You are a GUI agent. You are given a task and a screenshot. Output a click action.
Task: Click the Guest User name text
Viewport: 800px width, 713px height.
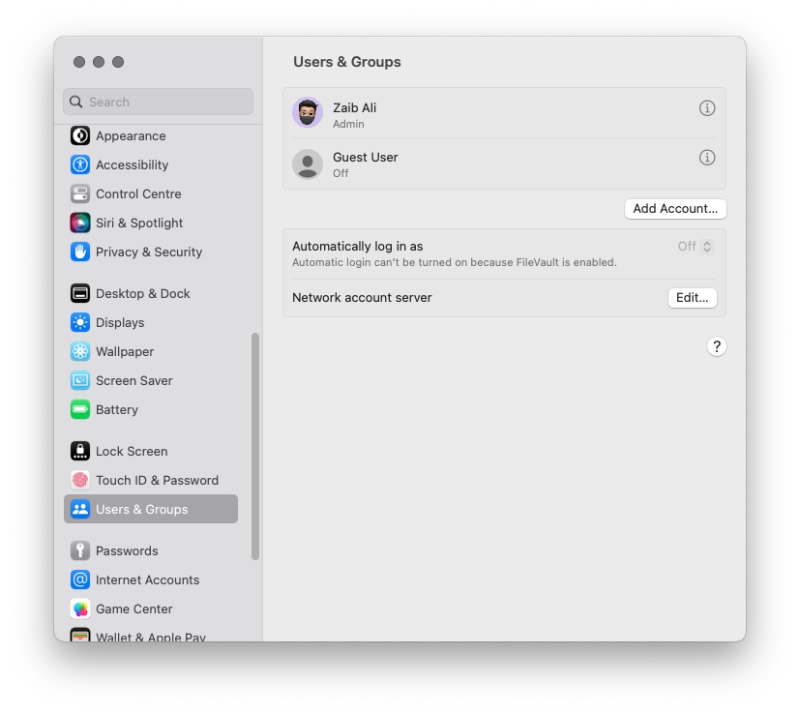click(365, 157)
